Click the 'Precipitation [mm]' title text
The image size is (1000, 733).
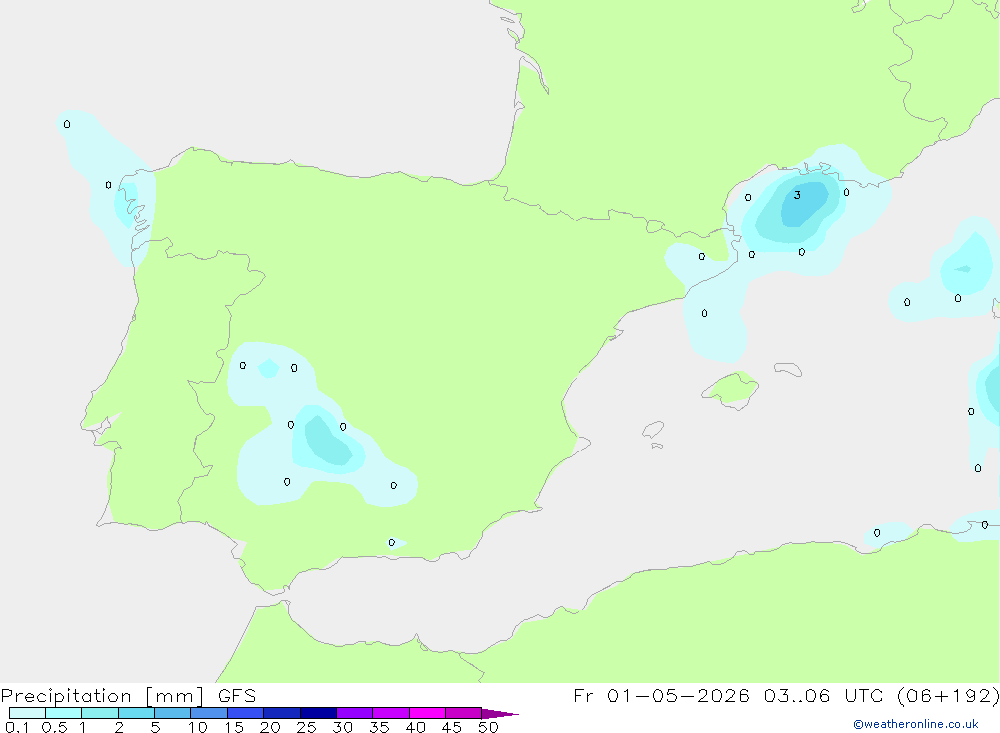103,696
